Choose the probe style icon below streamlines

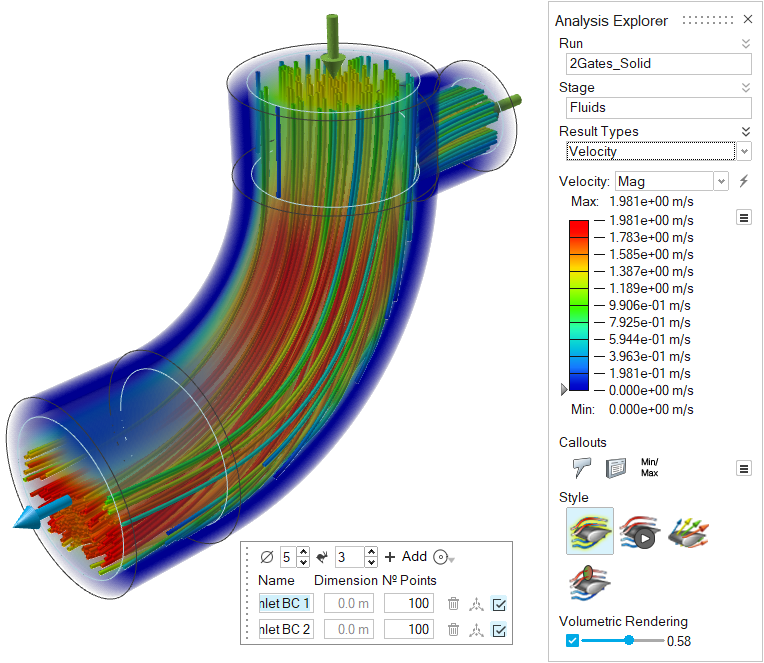[x=589, y=582]
